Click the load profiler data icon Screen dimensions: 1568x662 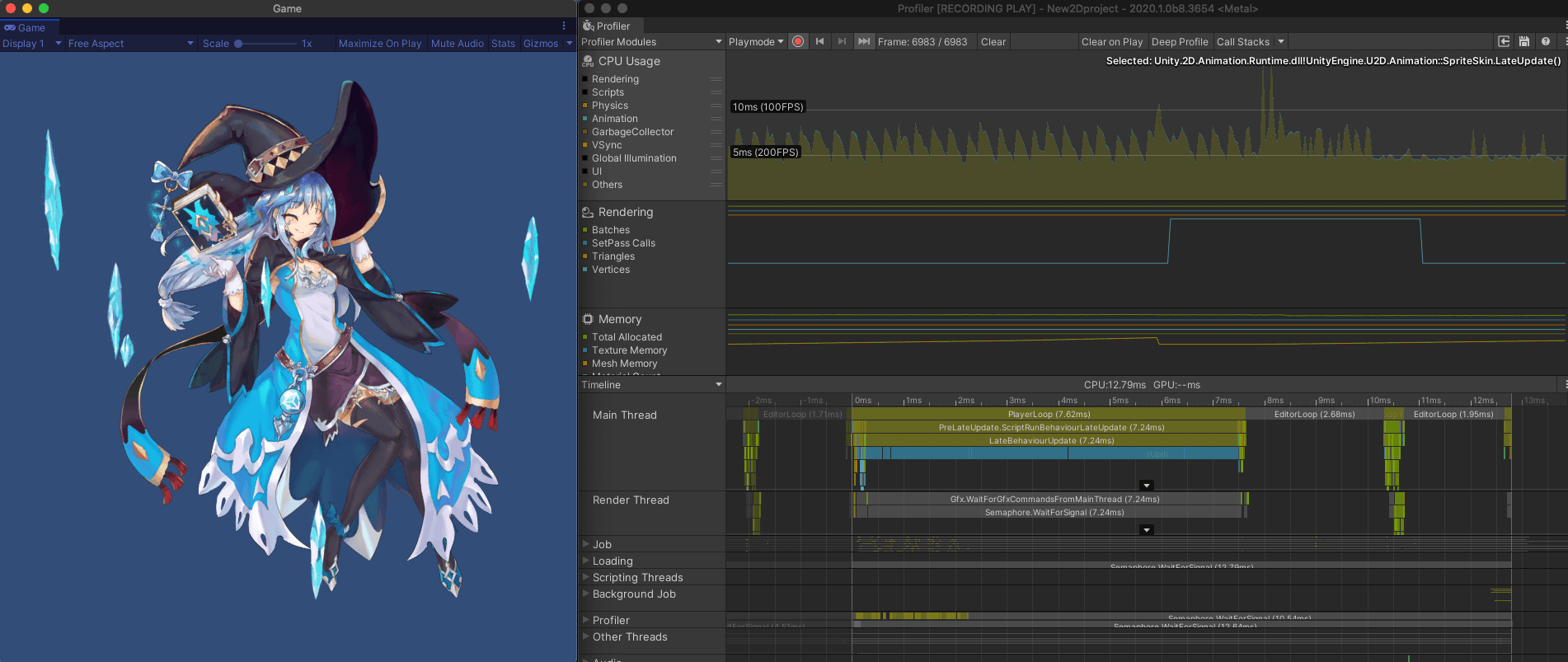pos(1504,41)
